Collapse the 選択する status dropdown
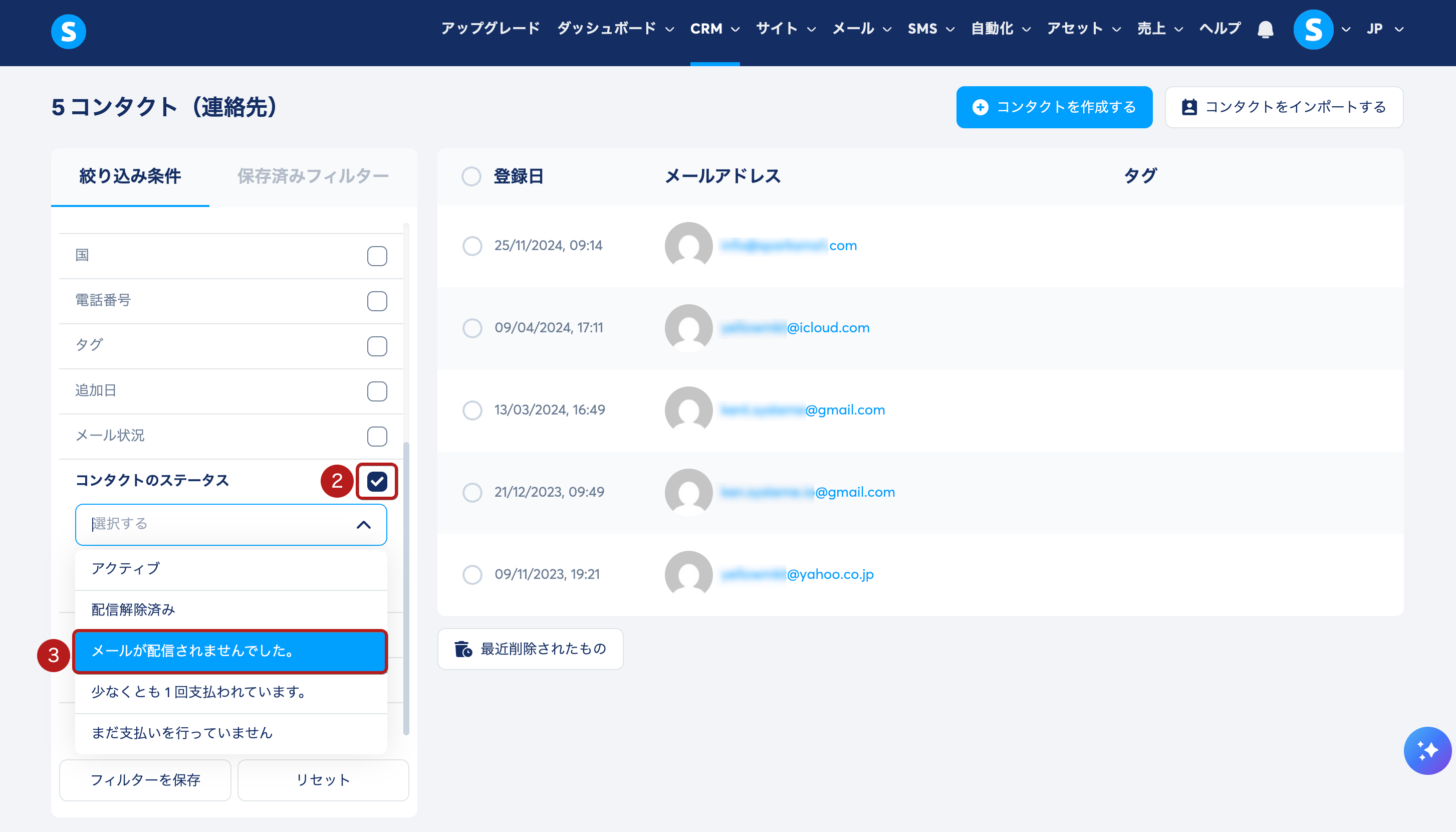1456x832 pixels. click(364, 525)
